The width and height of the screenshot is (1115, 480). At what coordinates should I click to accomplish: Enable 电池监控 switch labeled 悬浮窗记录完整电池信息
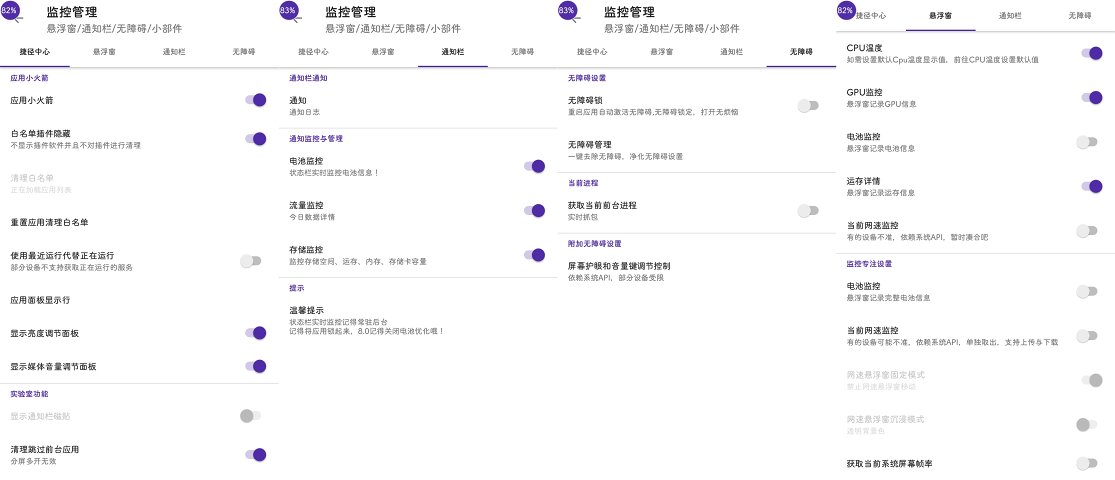[x=1087, y=291]
